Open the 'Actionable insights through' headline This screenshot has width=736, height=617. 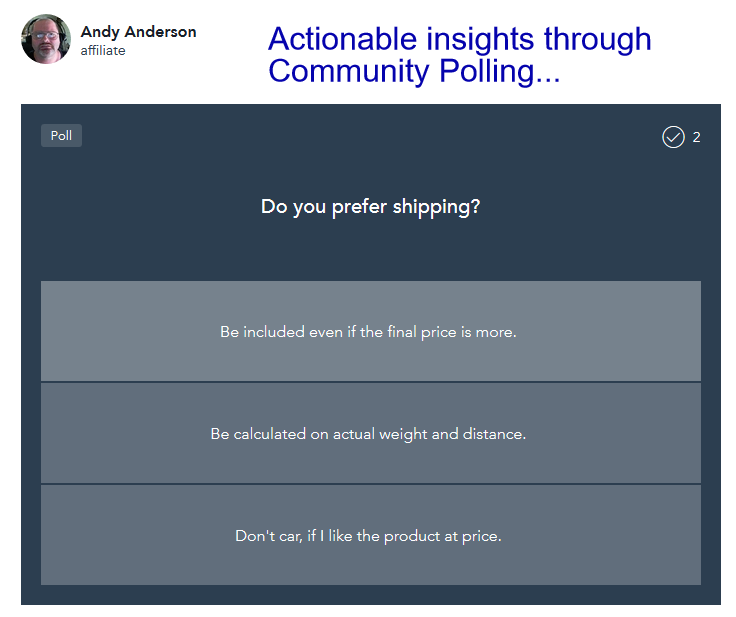click(x=460, y=39)
